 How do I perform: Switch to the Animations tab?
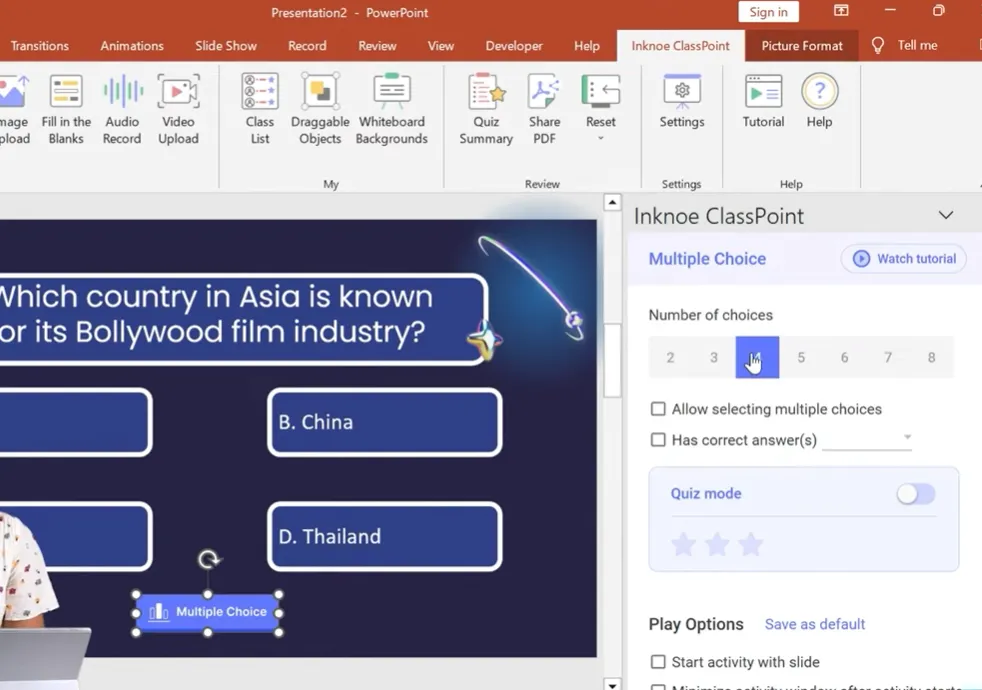click(x=132, y=46)
